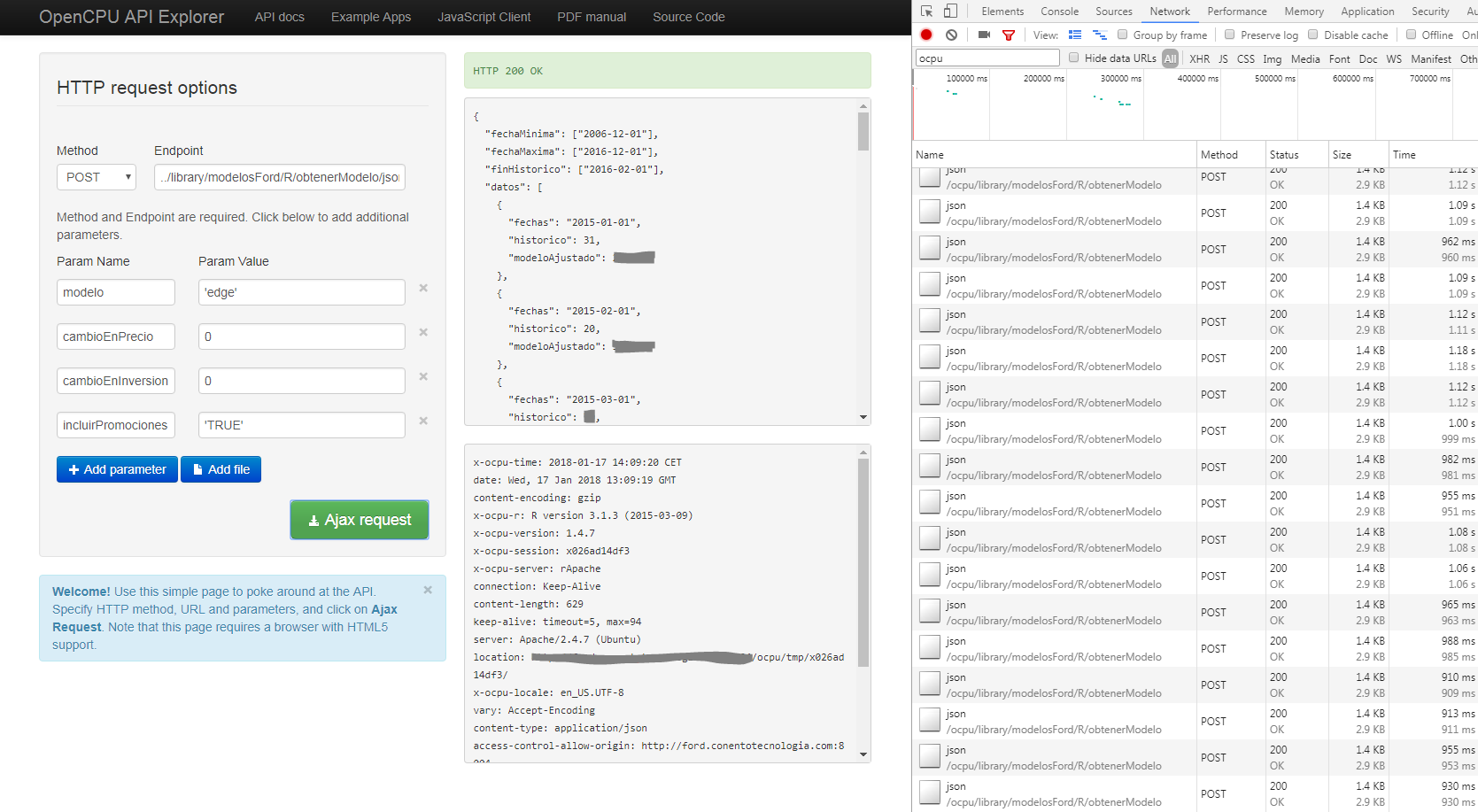Switch to the Console tab

pos(1059,11)
